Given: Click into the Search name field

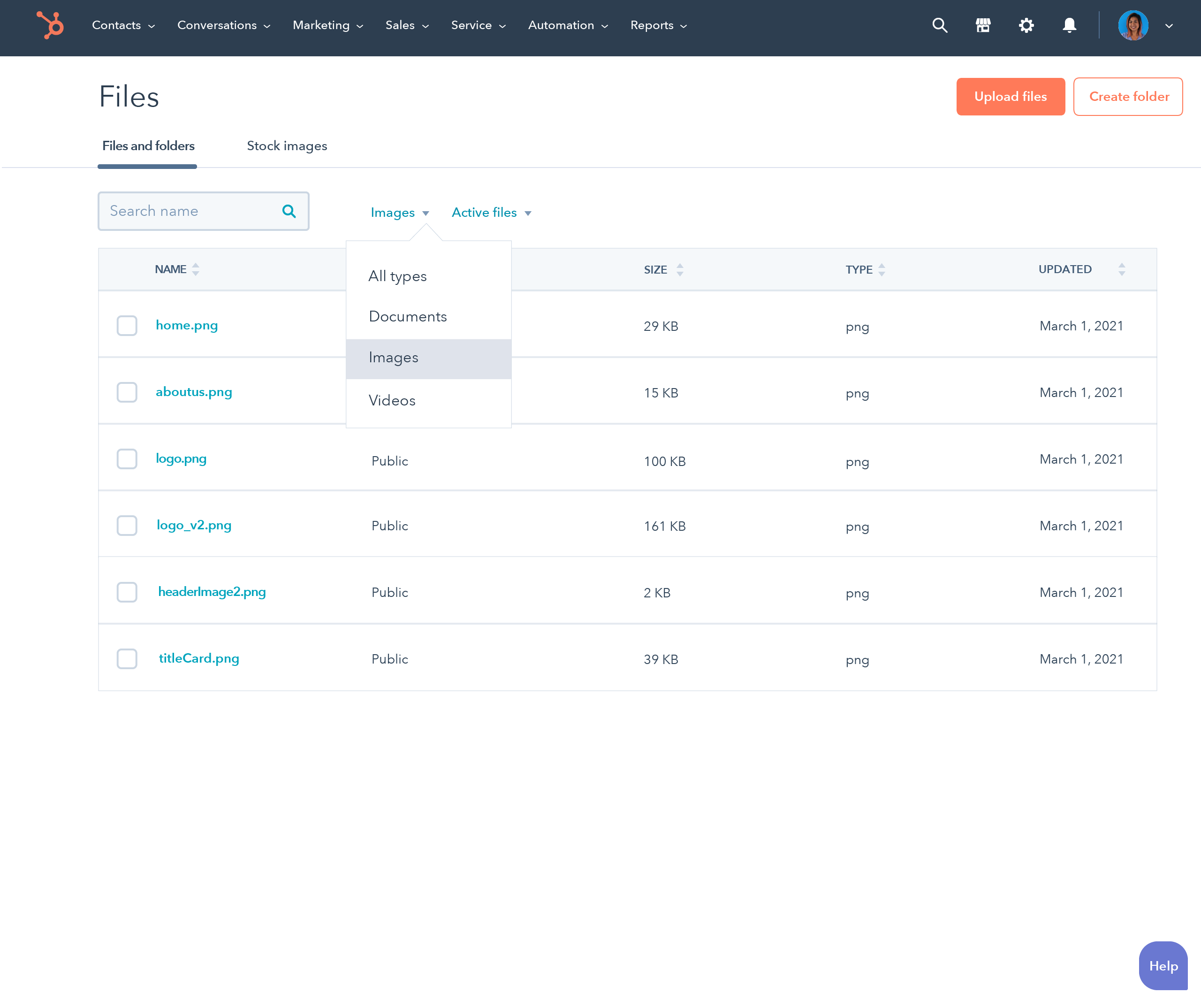Looking at the screenshot, I should tap(189, 211).
